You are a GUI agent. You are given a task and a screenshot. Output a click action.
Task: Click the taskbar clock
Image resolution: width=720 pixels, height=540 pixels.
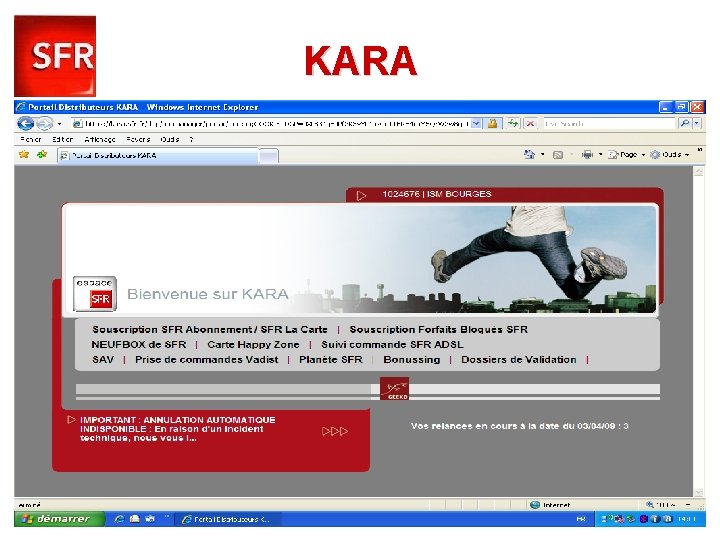[686, 519]
